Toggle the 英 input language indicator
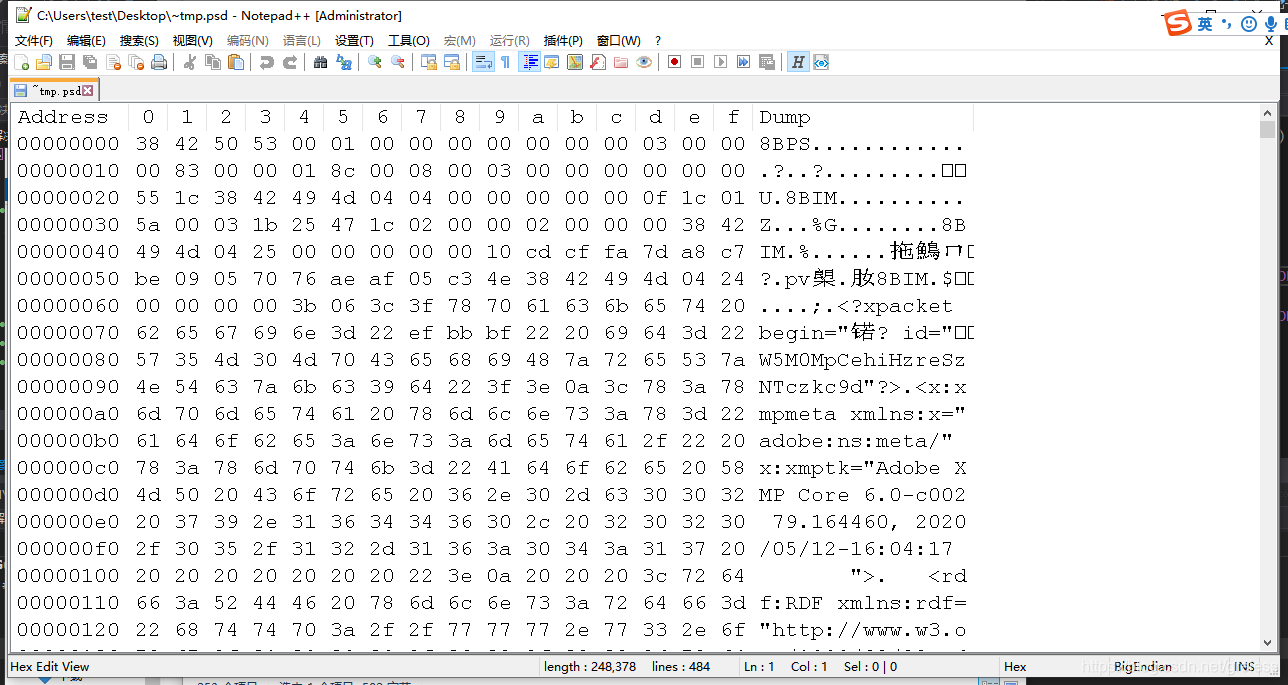Viewport: 1288px width, 685px height. (x=1205, y=24)
